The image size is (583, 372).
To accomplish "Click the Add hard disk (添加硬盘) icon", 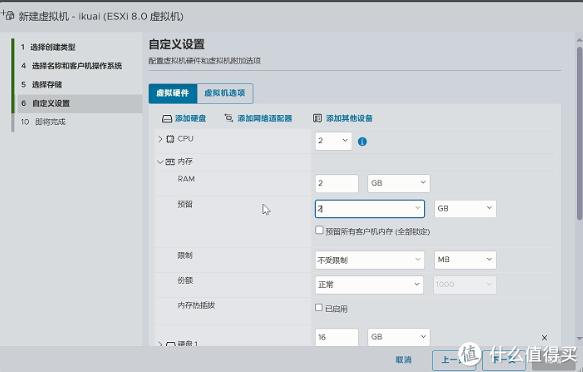I will click(167, 119).
